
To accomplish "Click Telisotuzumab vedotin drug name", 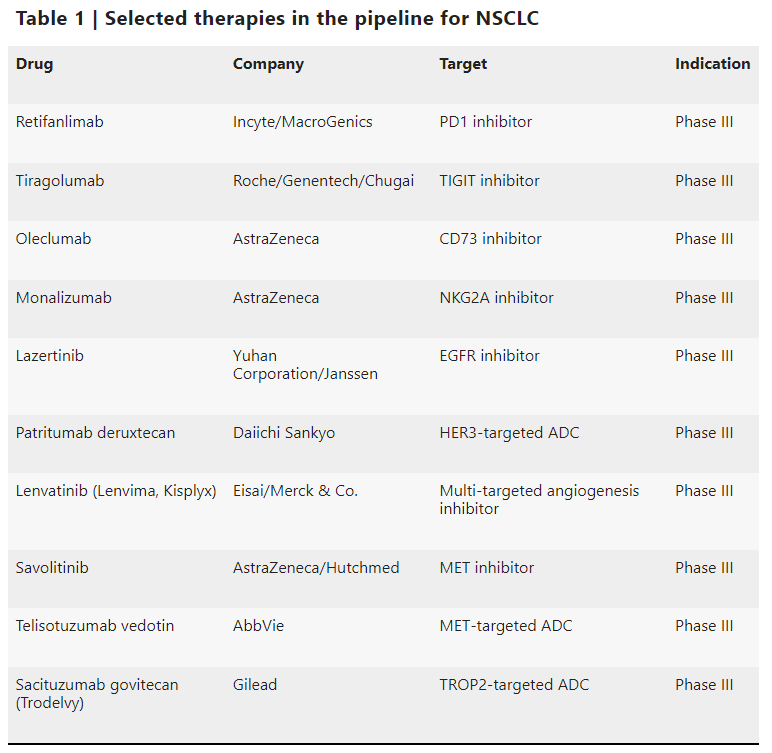I will pos(95,626).
